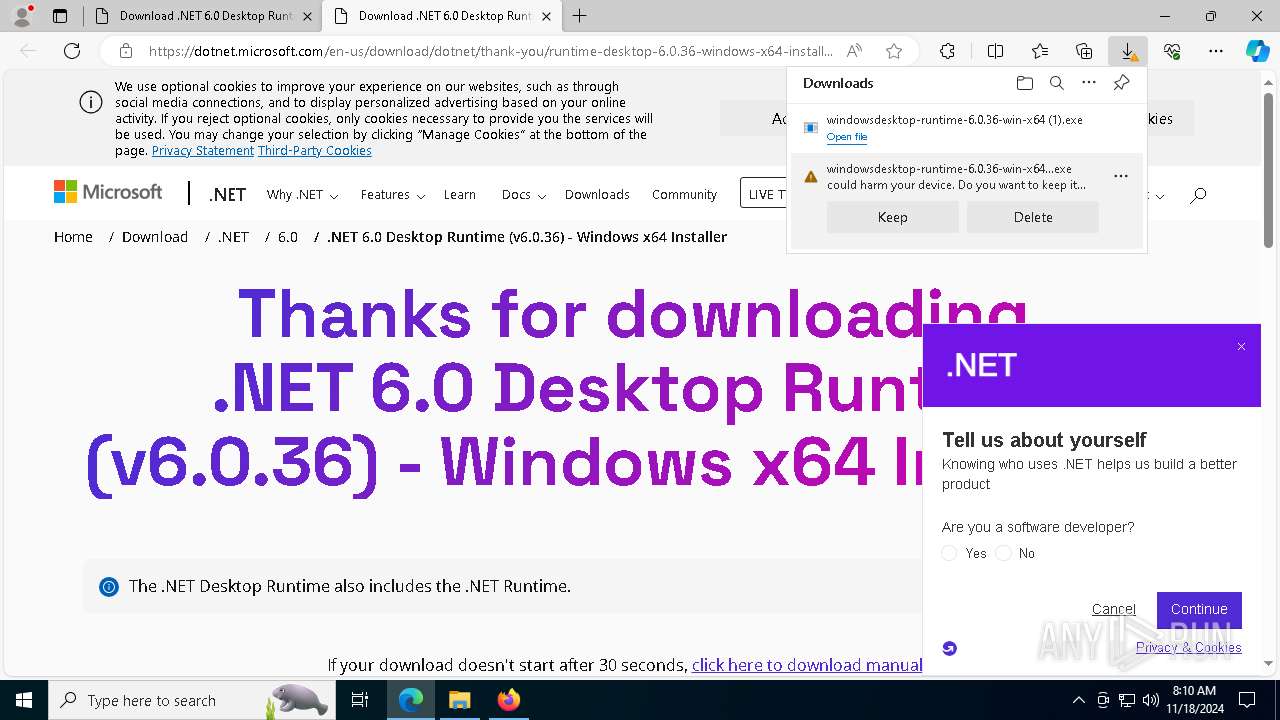Expand the Features dropdown menu
This screenshot has height=720, width=1280.
point(393,195)
